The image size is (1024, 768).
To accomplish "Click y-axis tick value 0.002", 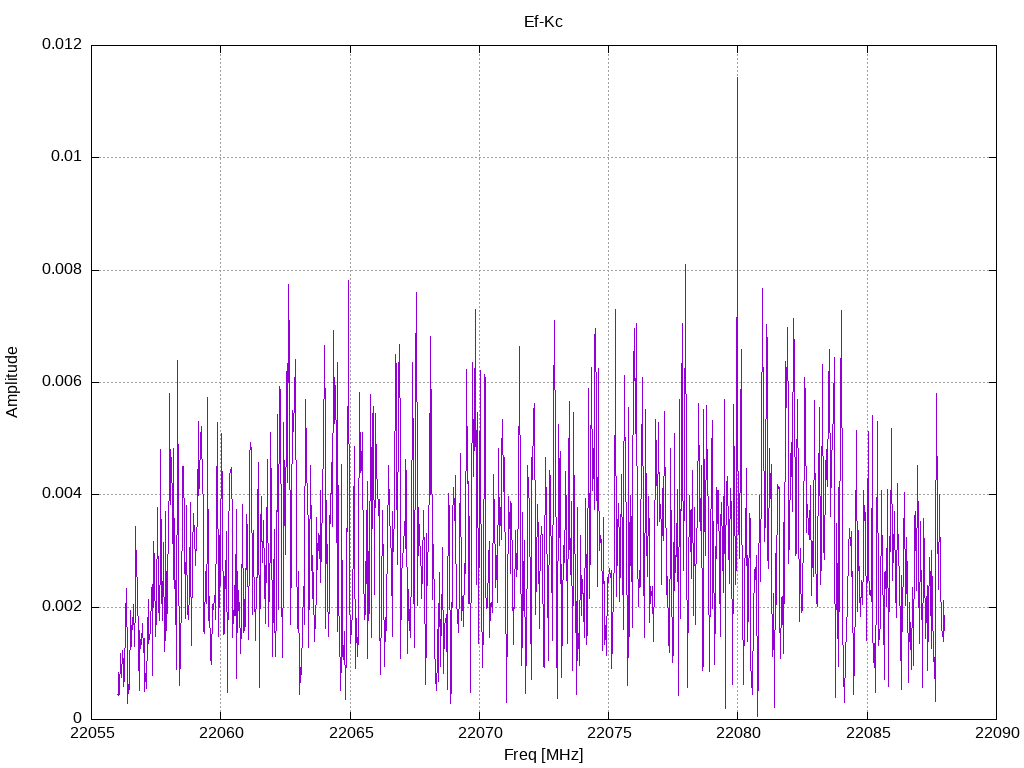I will [x=62, y=607].
